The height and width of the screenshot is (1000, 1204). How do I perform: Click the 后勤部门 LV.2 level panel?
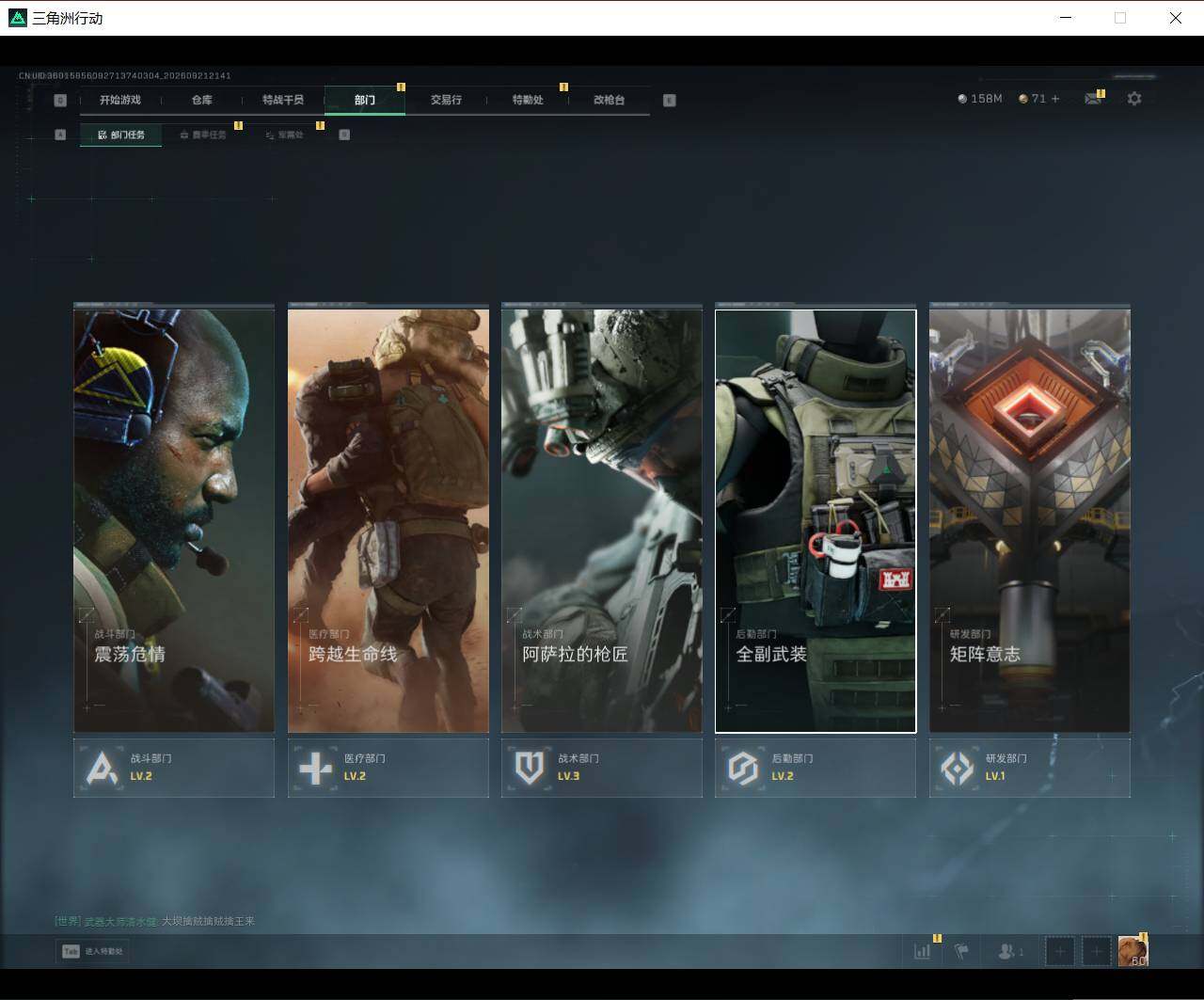pos(816,768)
